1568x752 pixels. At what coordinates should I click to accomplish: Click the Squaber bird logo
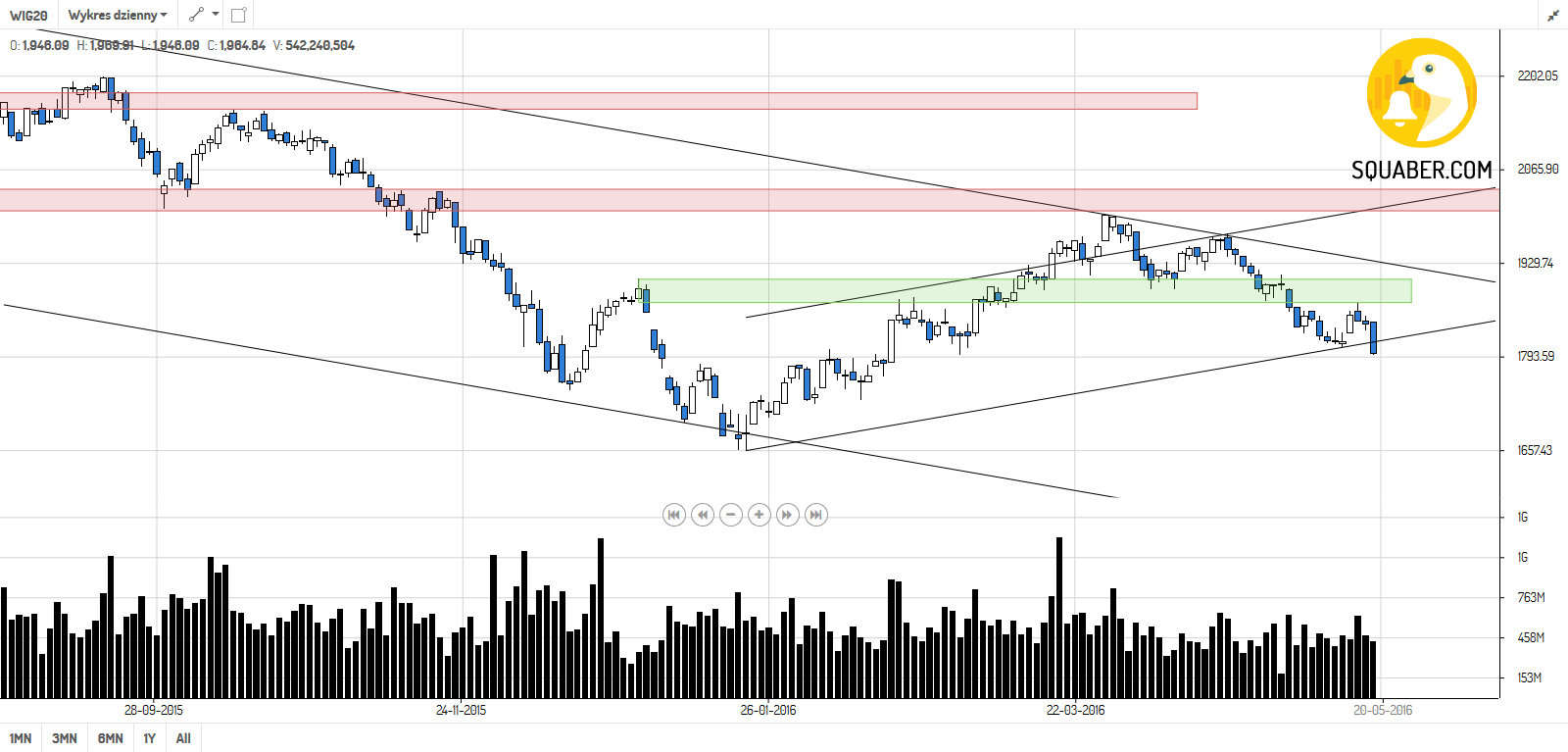(1422, 93)
